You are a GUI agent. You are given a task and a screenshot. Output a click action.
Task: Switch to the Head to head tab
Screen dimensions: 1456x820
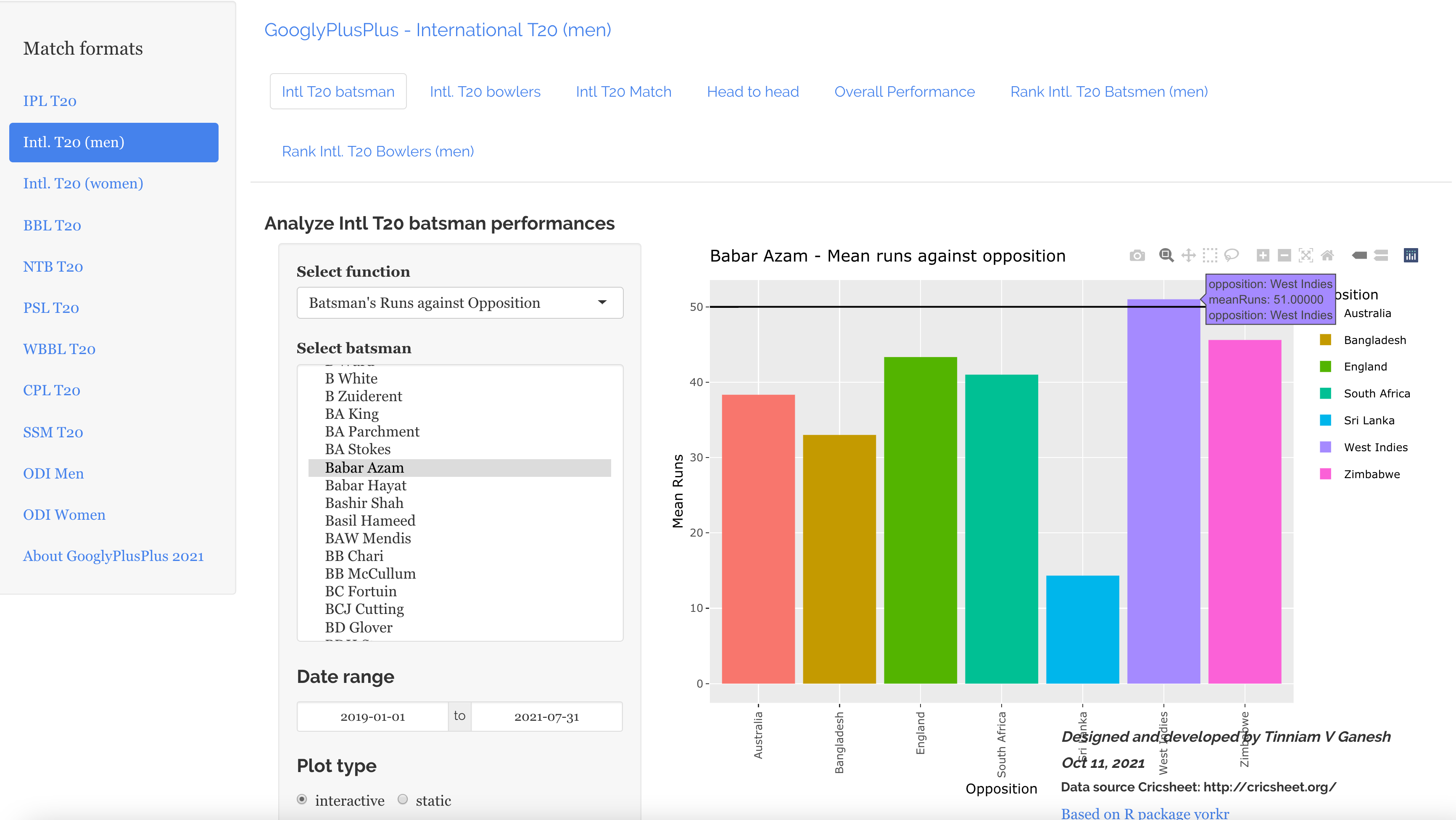click(x=752, y=92)
